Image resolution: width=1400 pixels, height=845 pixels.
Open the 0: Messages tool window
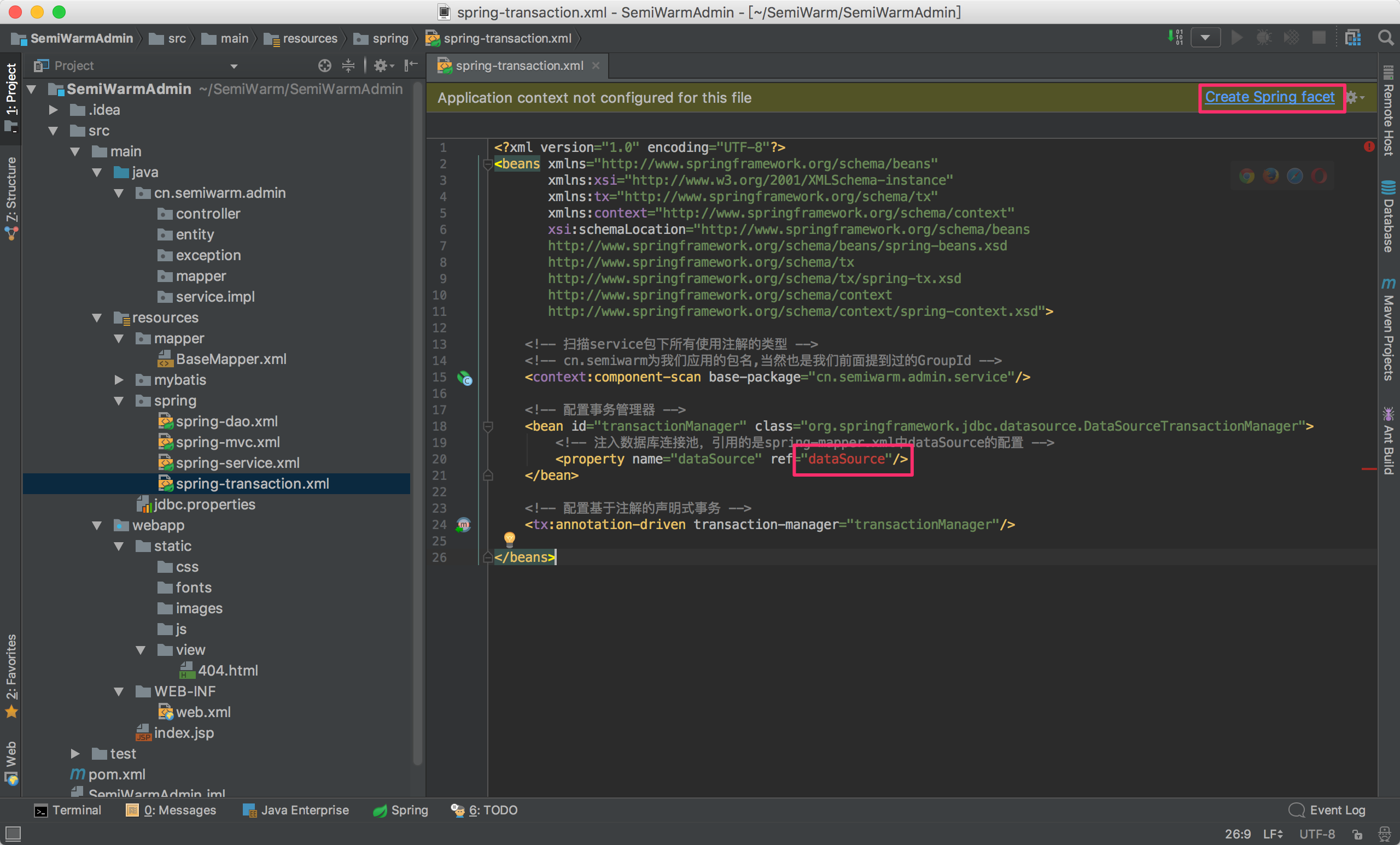[x=171, y=811]
